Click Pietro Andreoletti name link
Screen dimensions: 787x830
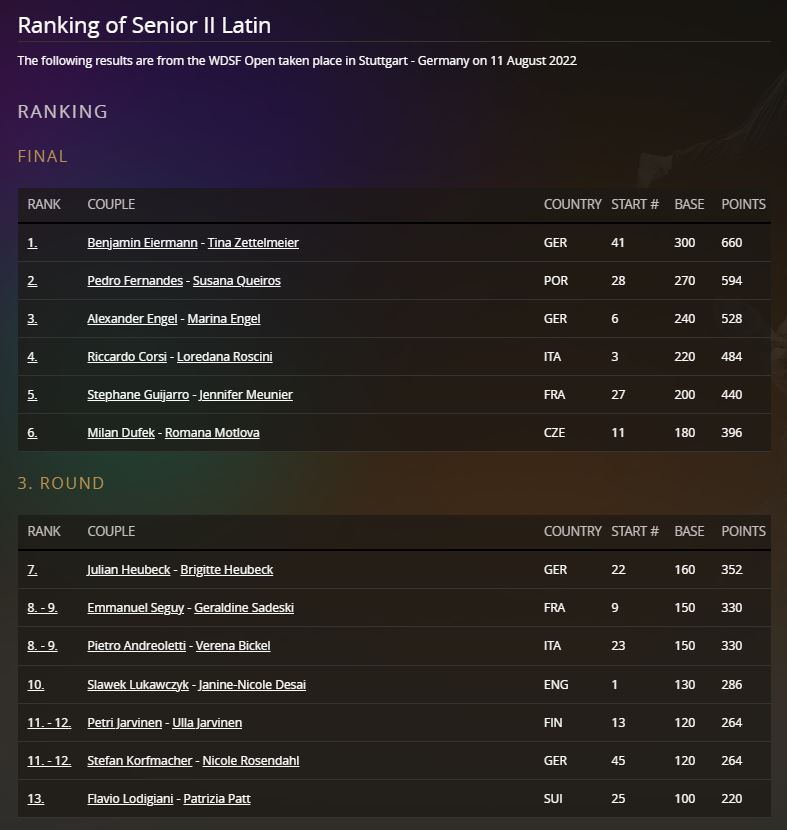point(137,646)
